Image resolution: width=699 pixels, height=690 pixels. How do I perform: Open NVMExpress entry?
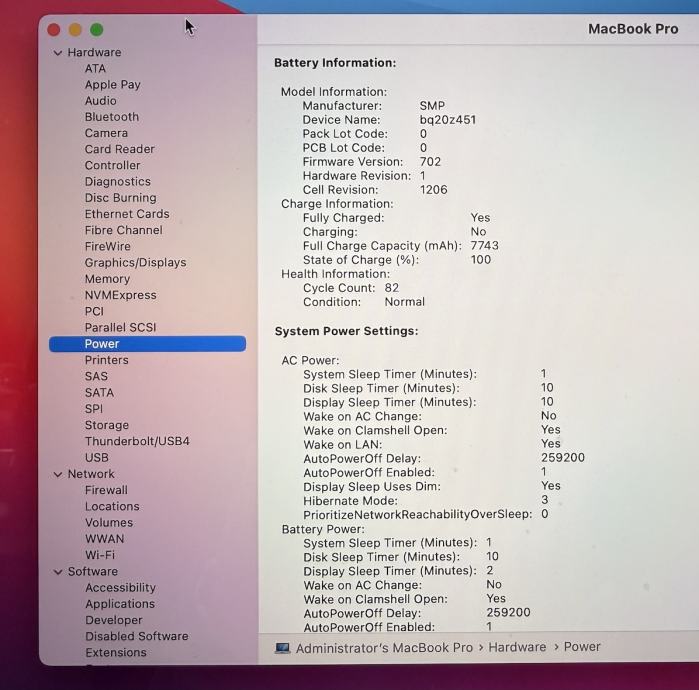click(x=121, y=295)
